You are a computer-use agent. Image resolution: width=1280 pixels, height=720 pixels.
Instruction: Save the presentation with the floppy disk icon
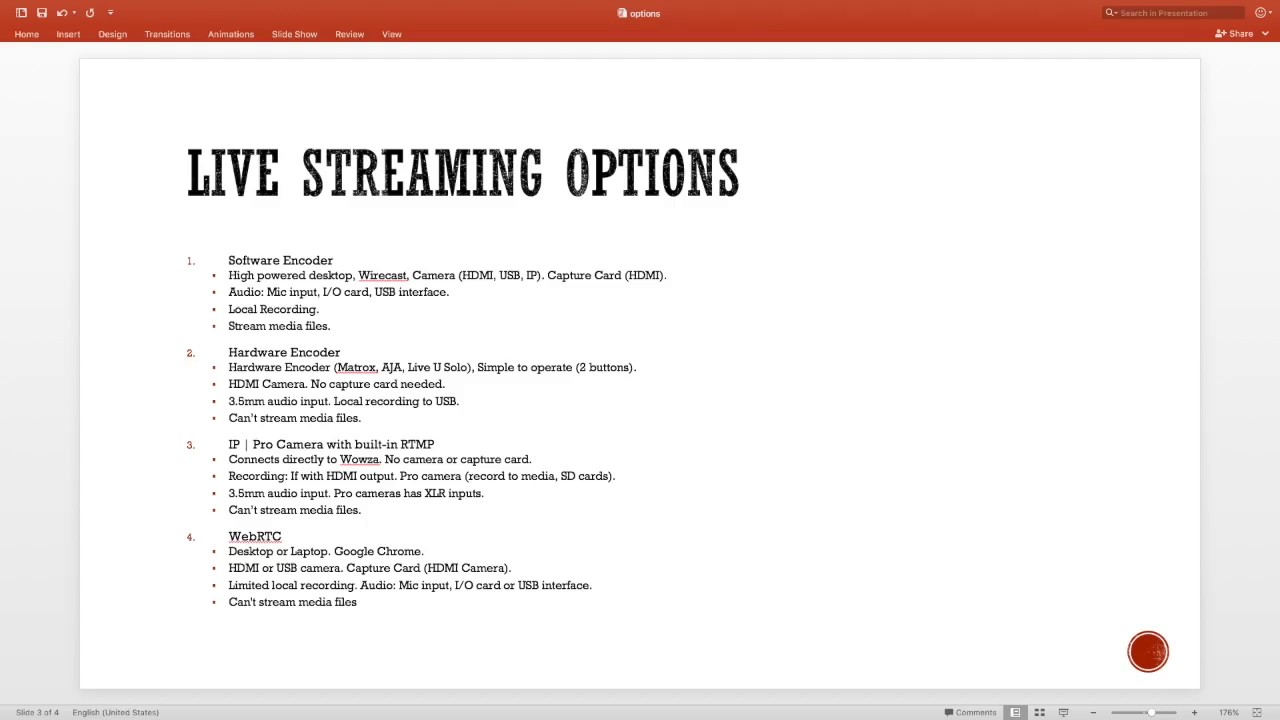point(41,13)
